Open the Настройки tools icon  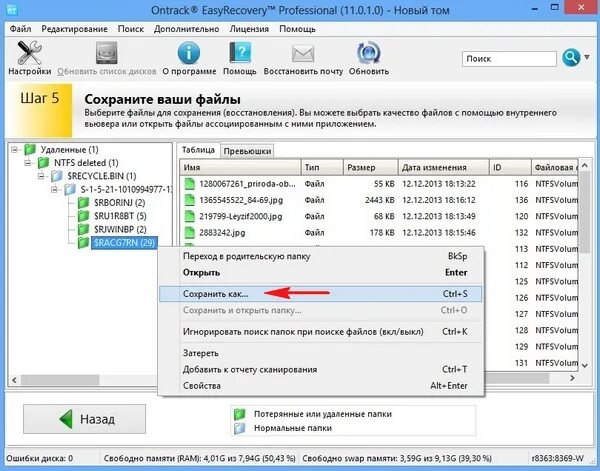[29, 53]
